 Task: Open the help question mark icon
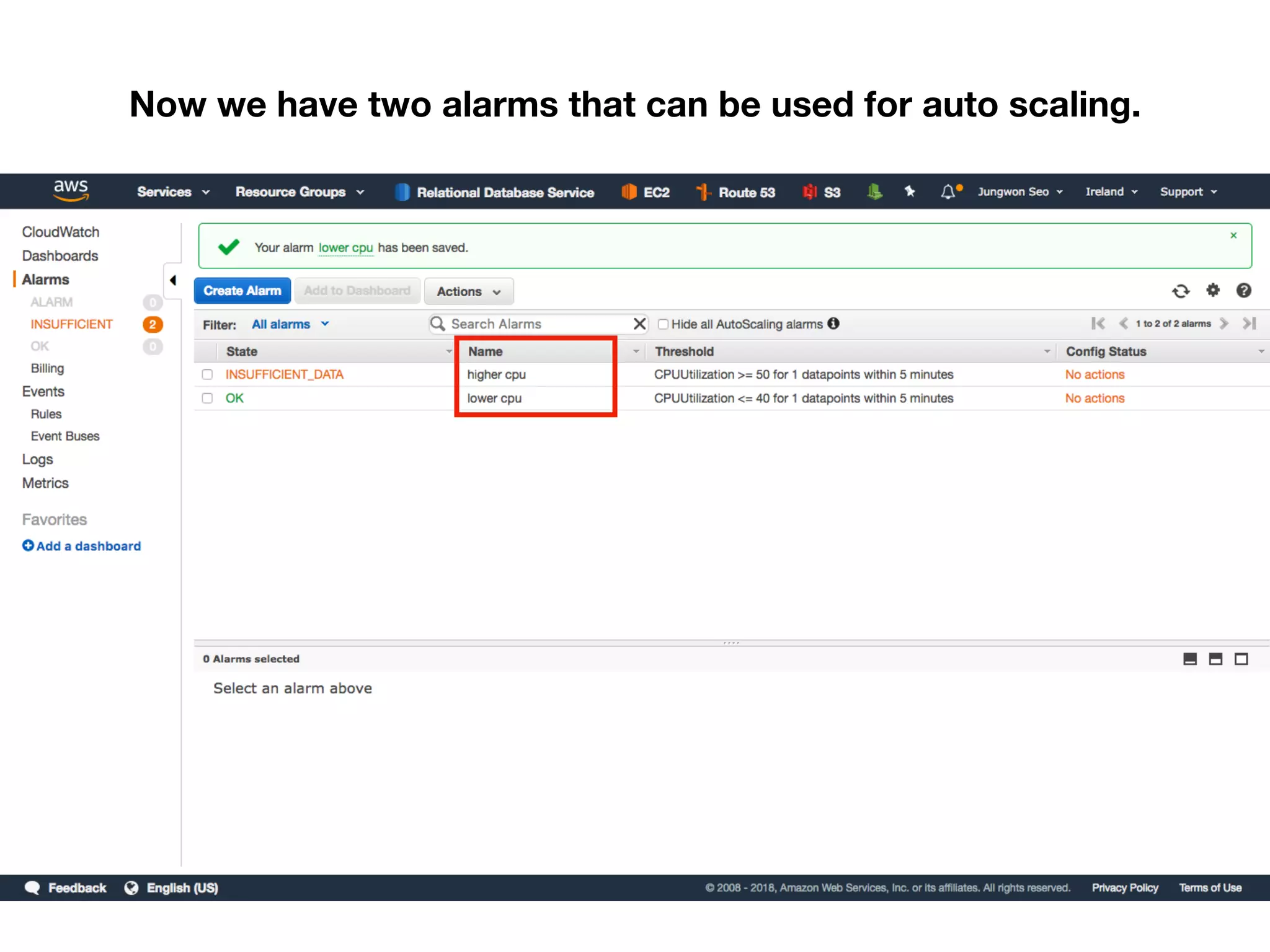point(1243,290)
